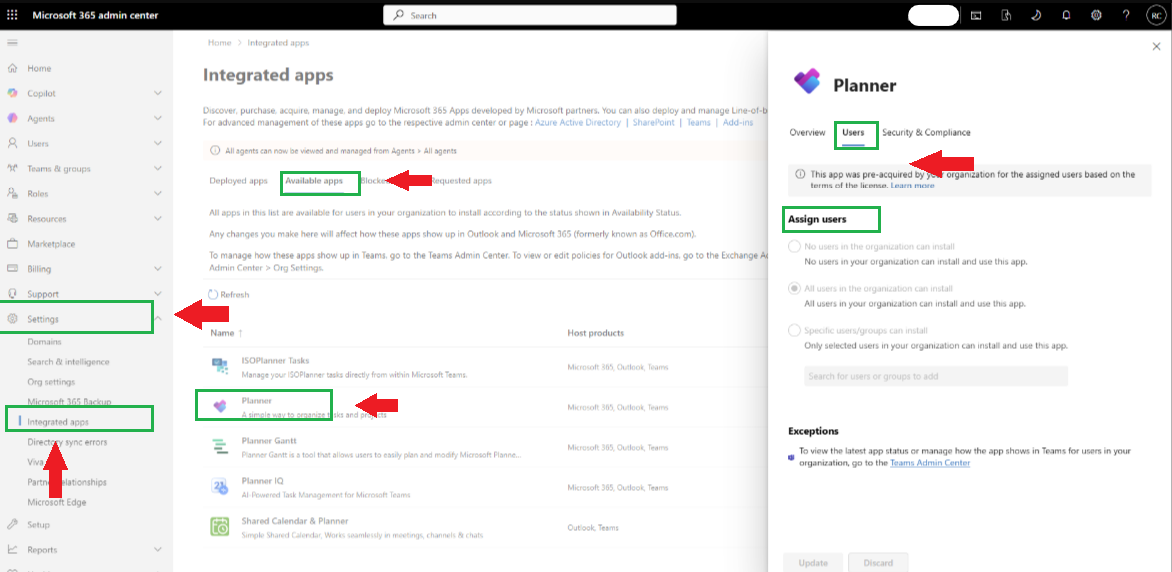Screen dimensions: 1172x572
Task: Click the Home breadcrumb link
Action: 220,43
